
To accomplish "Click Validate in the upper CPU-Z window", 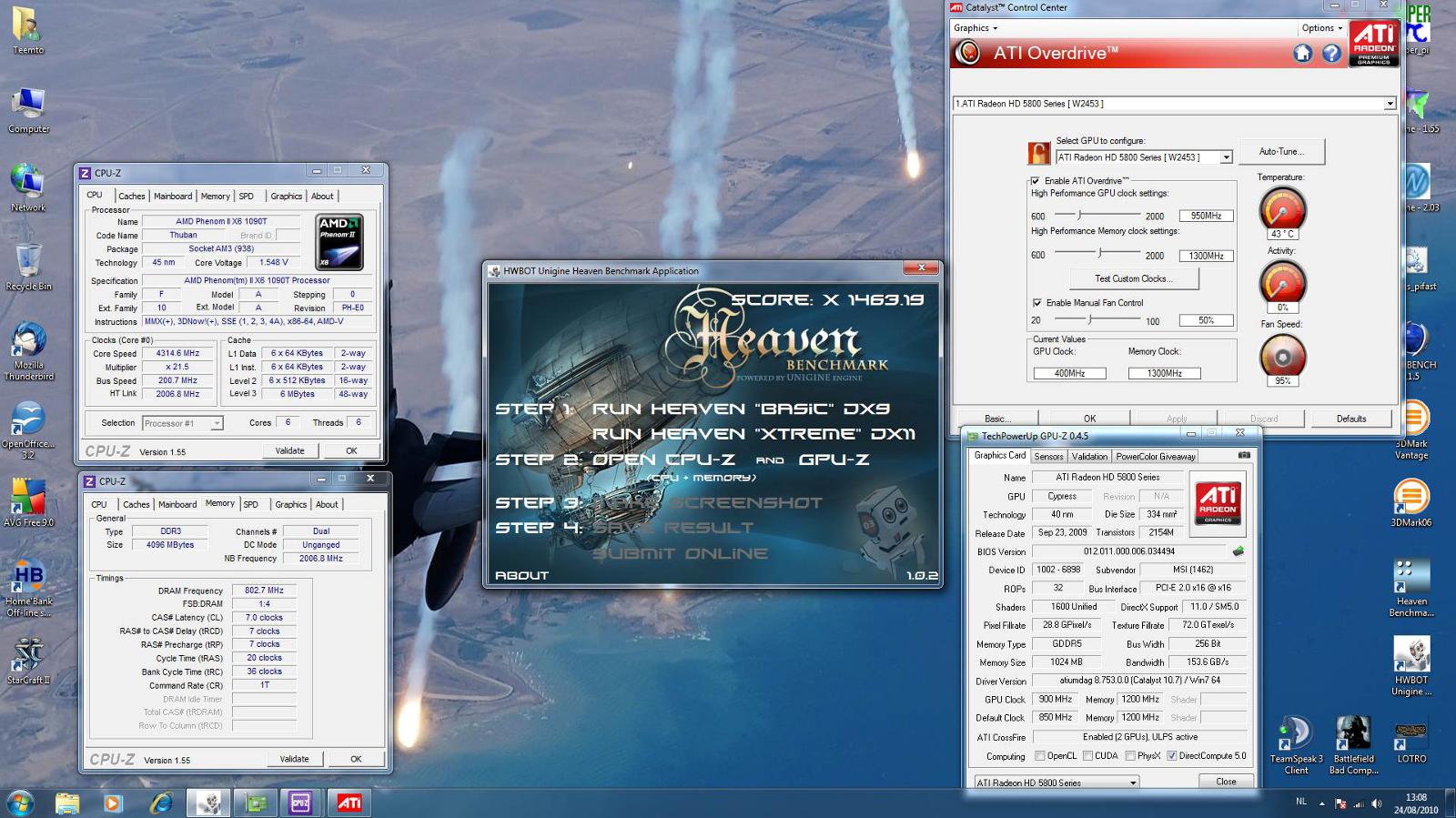I will (289, 451).
